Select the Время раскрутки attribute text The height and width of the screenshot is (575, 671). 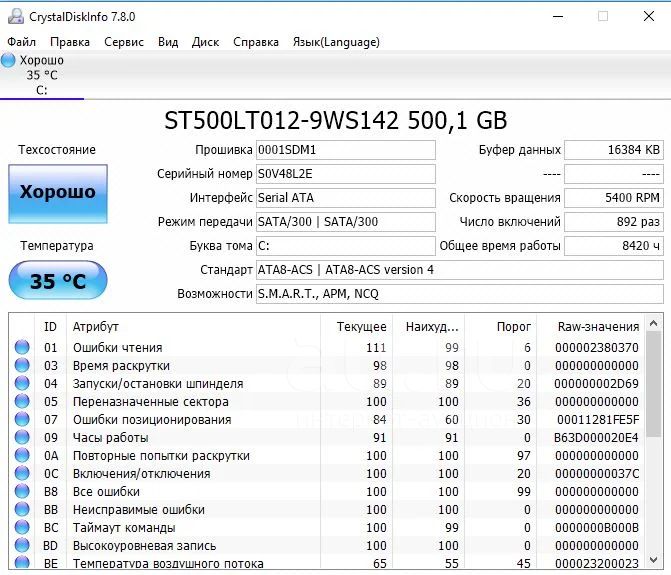[x=121, y=366]
